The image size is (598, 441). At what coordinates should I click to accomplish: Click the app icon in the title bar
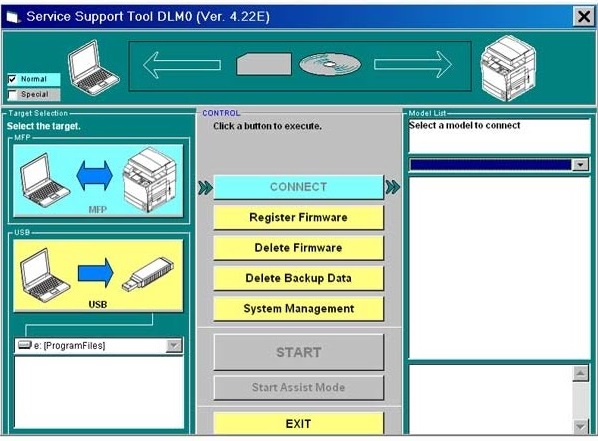(x=13, y=17)
